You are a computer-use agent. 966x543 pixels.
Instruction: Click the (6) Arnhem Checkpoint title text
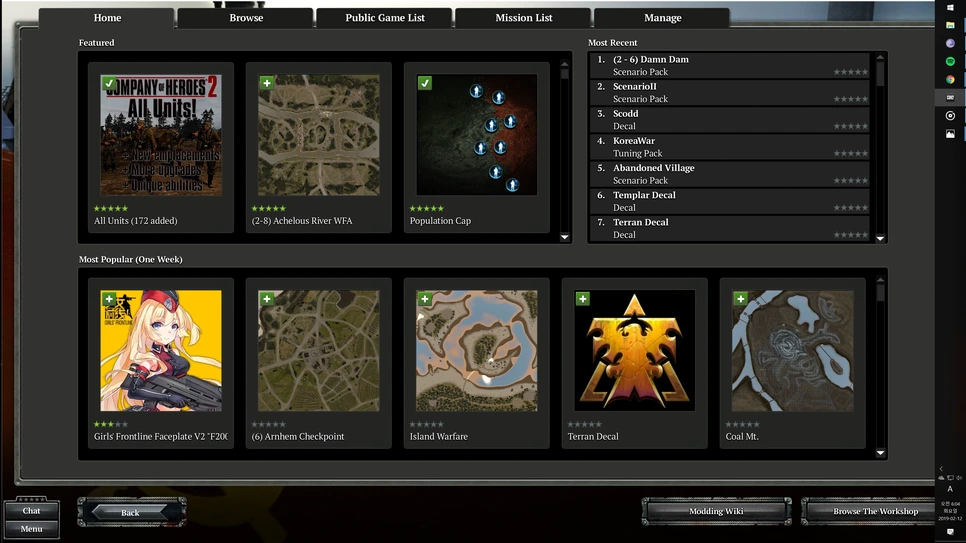pyautogui.click(x=298, y=436)
